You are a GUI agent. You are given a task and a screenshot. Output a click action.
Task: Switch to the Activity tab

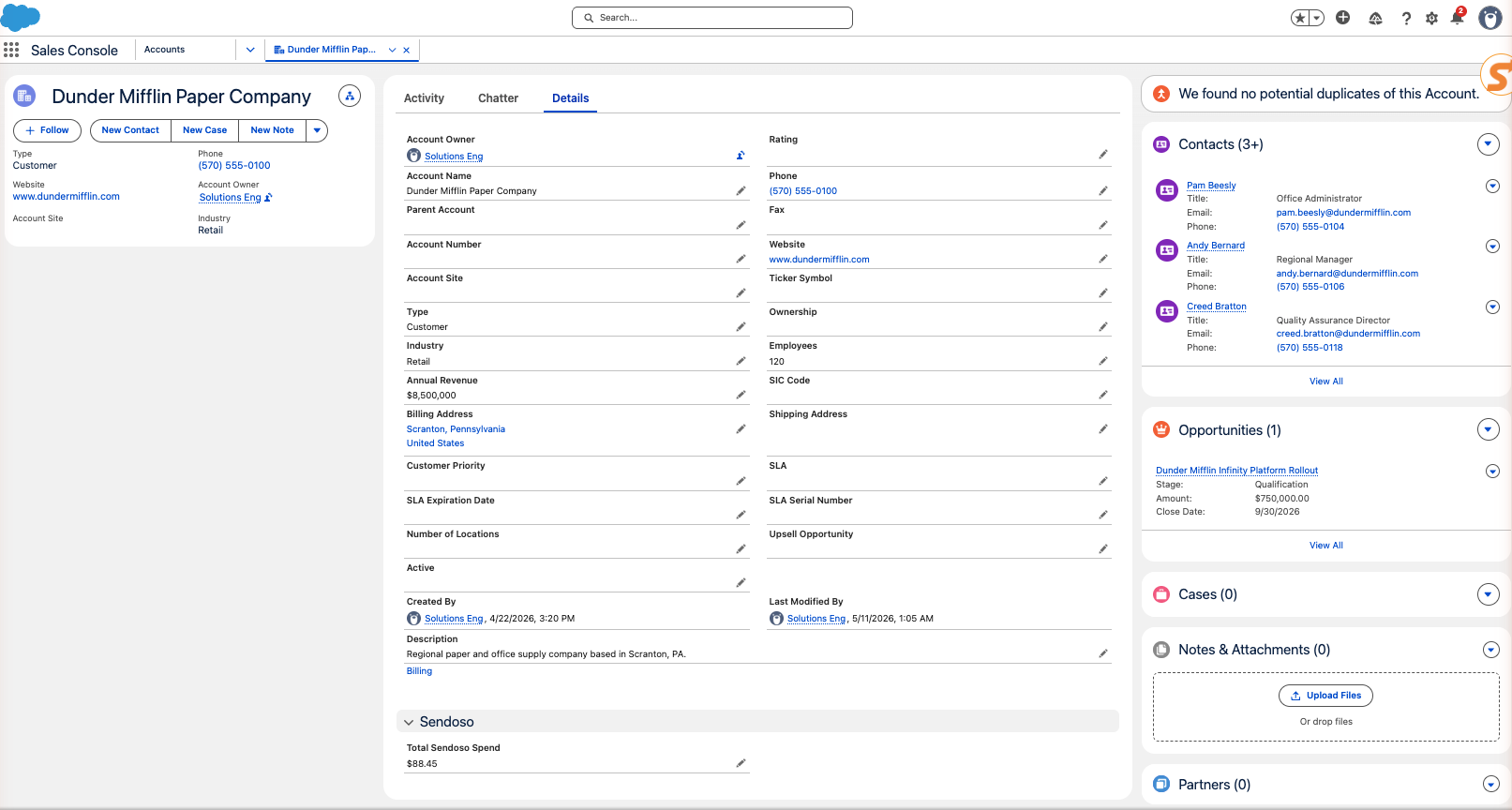tap(424, 98)
